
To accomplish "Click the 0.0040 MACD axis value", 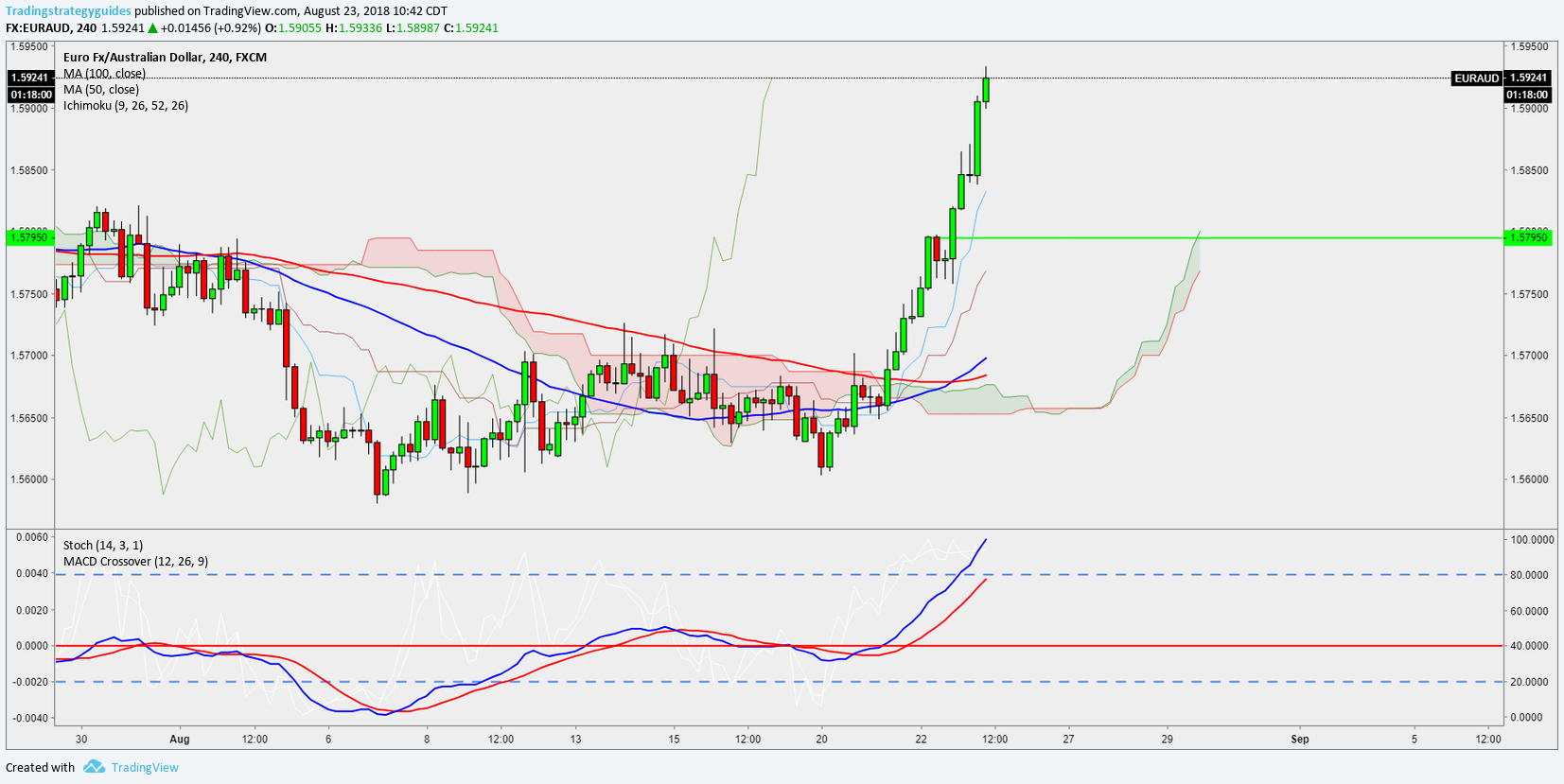I will pyautogui.click(x=30, y=574).
